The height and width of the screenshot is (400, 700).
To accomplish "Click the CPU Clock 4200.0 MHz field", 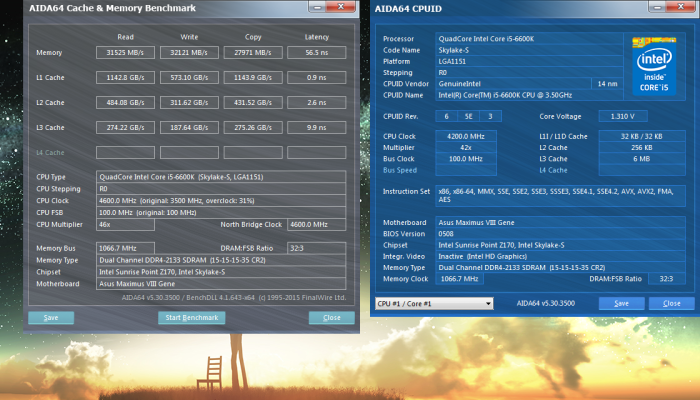I will coord(466,136).
